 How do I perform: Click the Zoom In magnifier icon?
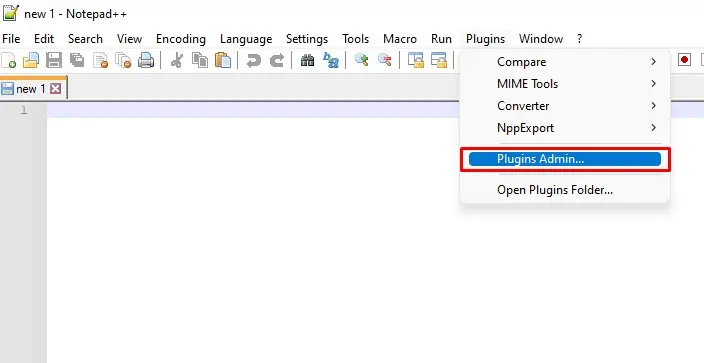361,60
